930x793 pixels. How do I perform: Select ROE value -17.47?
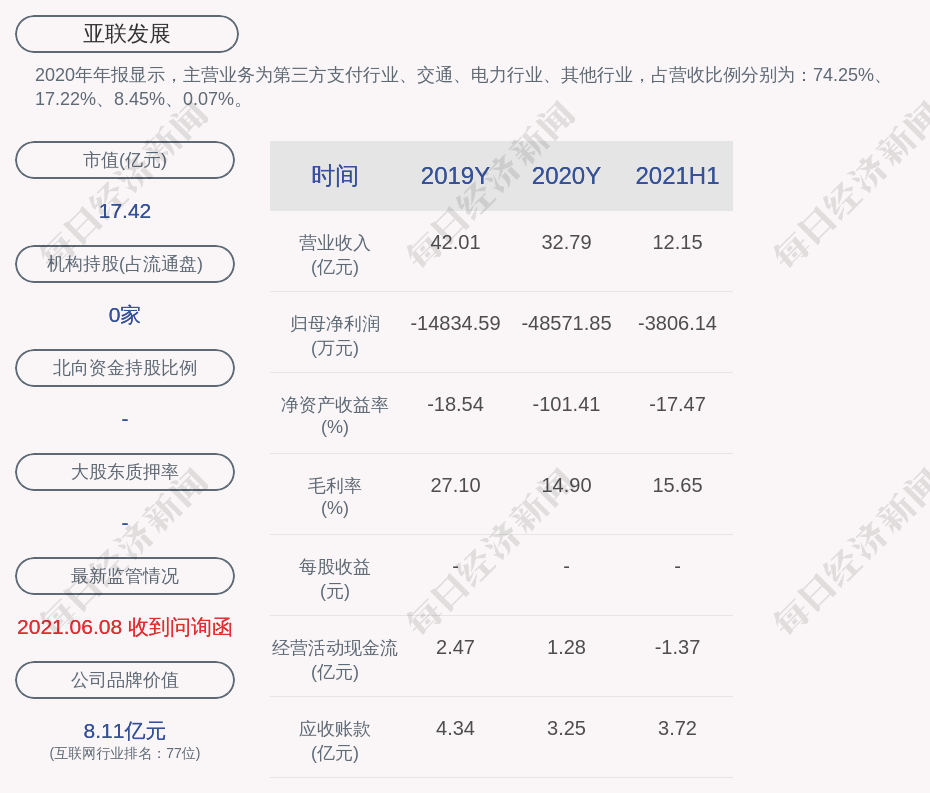677,405
